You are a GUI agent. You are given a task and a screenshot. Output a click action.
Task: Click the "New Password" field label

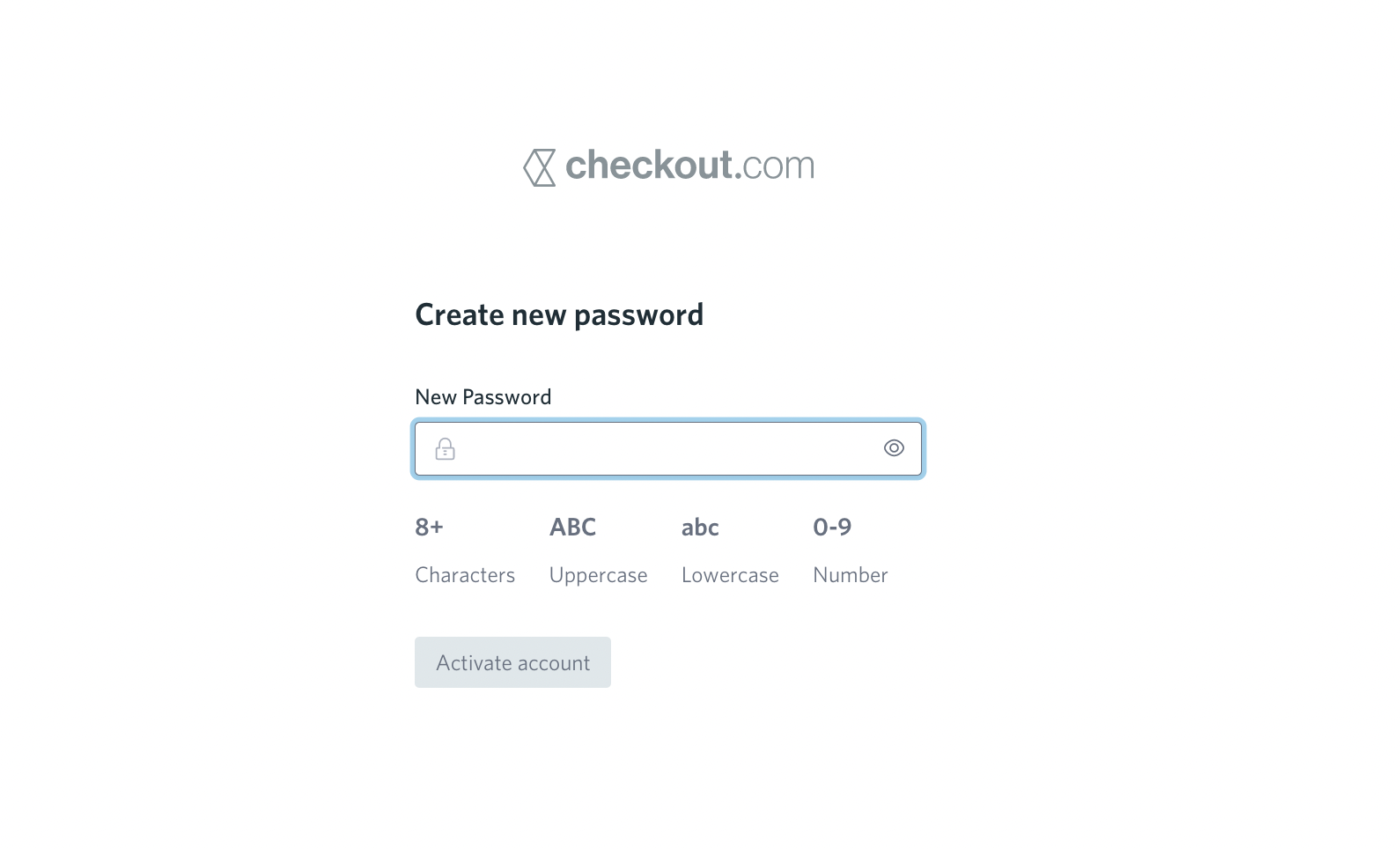tap(483, 397)
